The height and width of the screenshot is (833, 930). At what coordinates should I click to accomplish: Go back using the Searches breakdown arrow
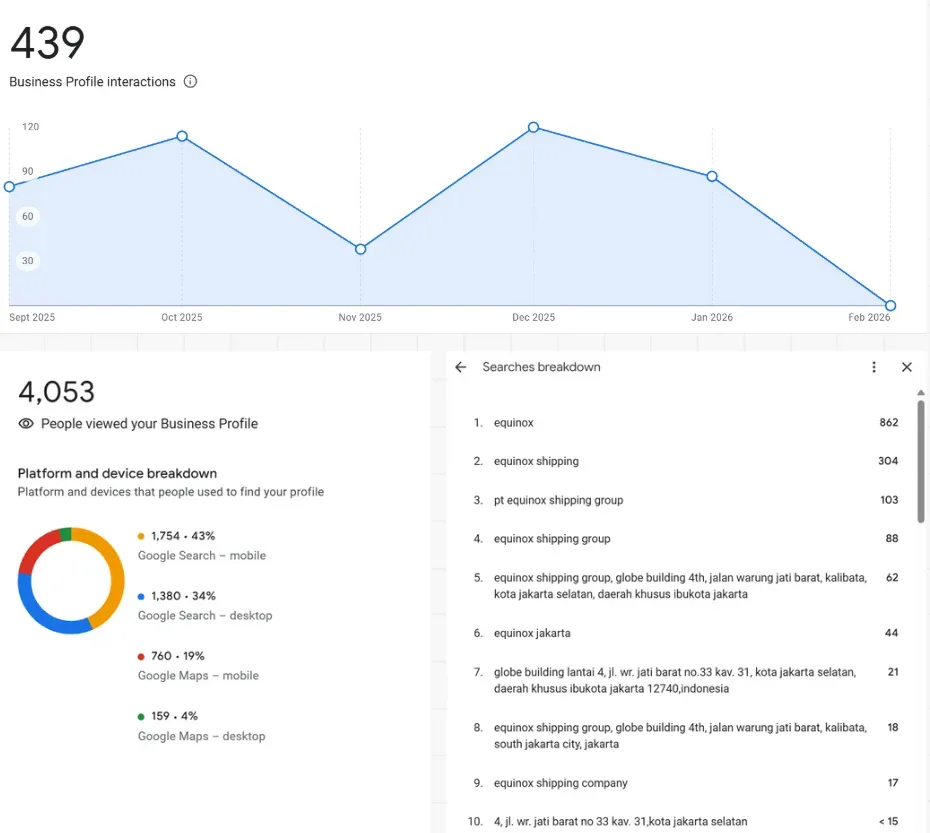click(x=461, y=367)
